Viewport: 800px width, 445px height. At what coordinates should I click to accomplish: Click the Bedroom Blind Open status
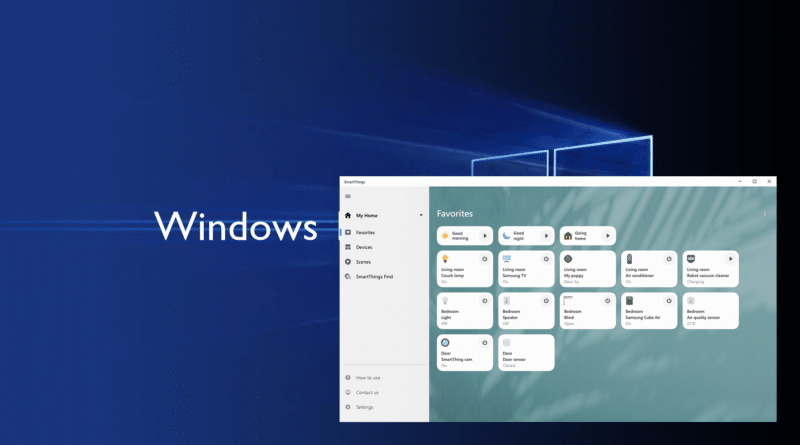point(569,324)
